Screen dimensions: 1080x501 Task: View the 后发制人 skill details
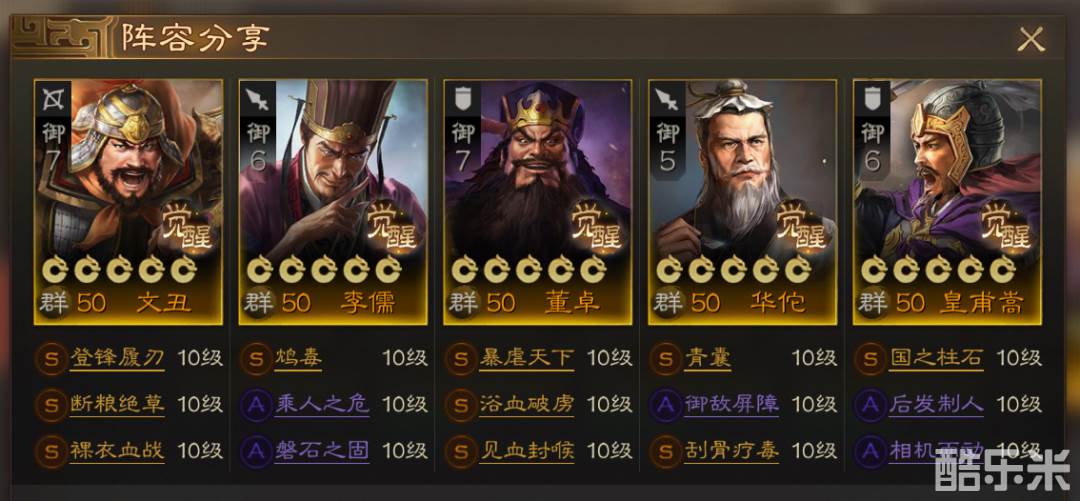(936, 405)
